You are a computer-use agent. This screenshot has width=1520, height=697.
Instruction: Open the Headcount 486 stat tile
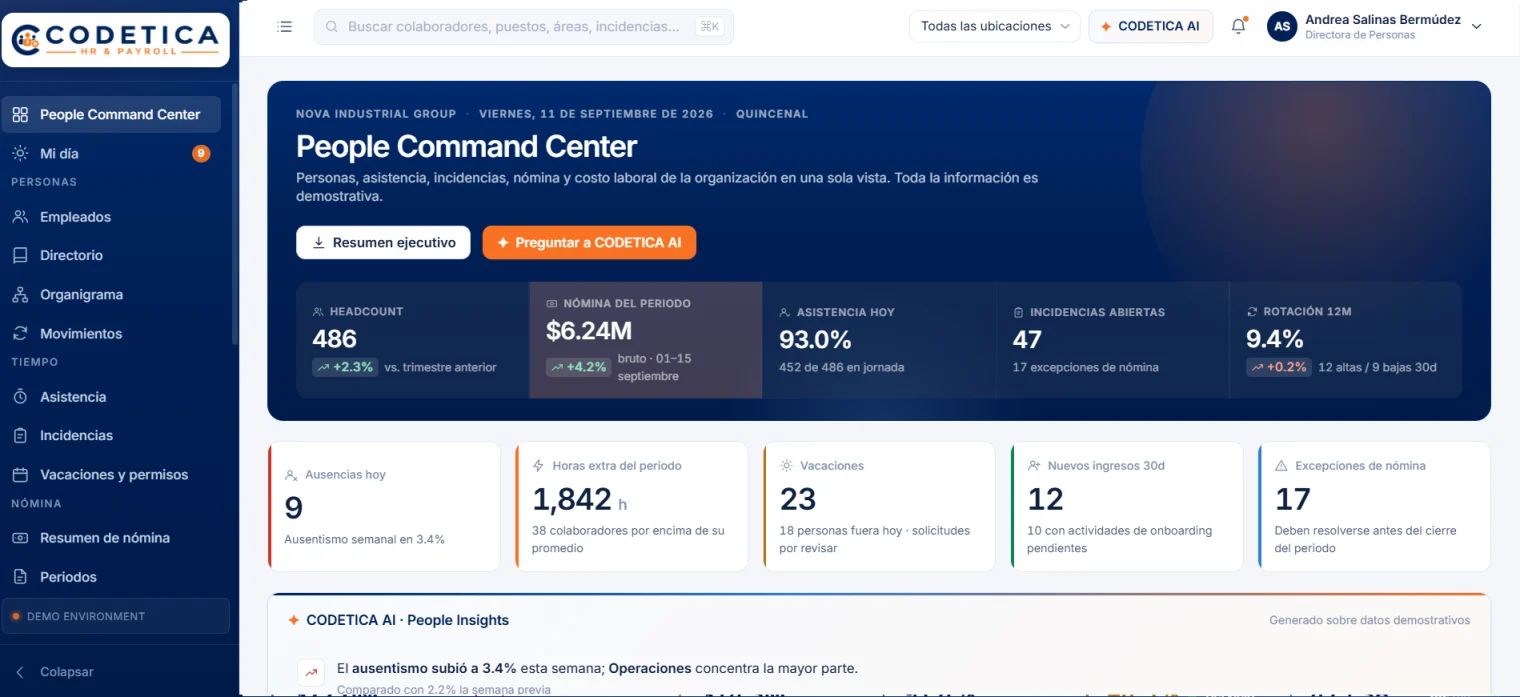412,340
